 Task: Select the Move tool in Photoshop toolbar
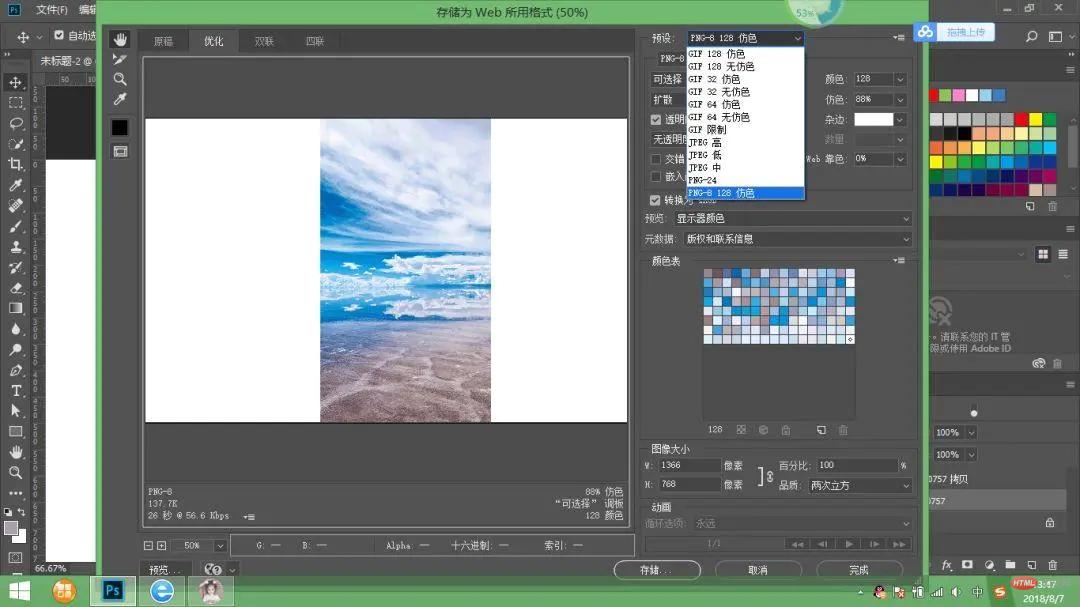click(15, 83)
